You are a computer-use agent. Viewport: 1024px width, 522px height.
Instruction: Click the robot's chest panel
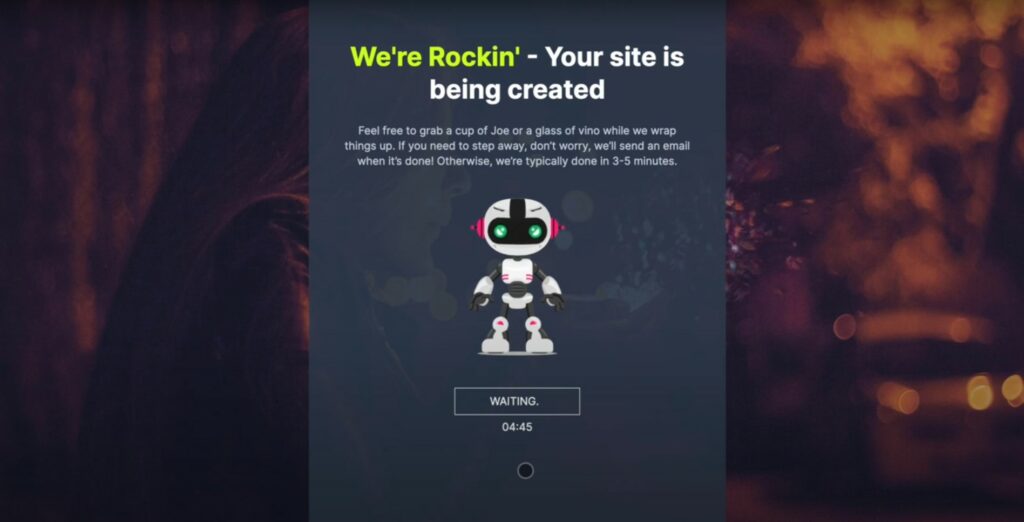coord(517,272)
